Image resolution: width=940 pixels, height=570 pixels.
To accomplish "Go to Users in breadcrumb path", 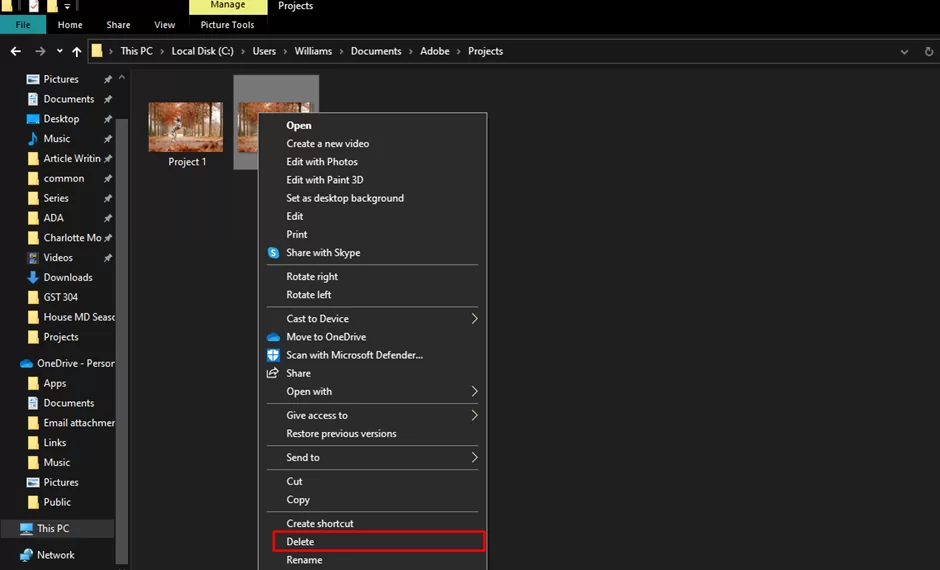I will point(264,52).
